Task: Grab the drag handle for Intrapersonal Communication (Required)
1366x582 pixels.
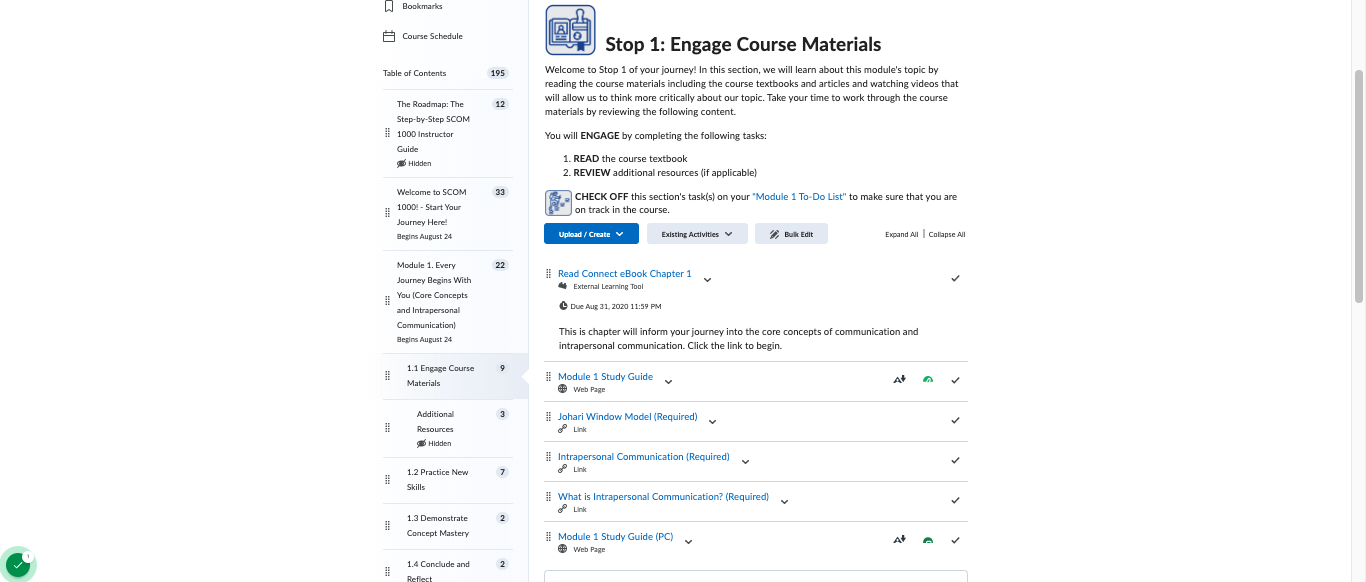Action: pyautogui.click(x=548, y=457)
